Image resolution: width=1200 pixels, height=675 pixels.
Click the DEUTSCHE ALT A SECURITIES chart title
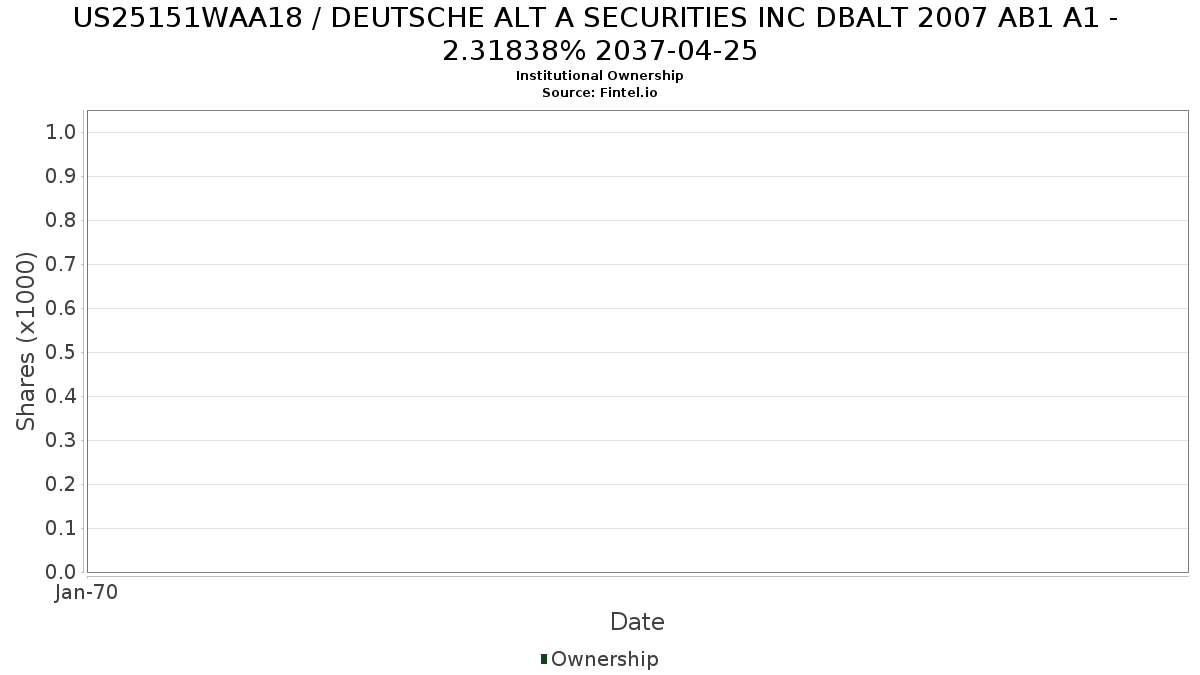pyautogui.click(x=599, y=34)
